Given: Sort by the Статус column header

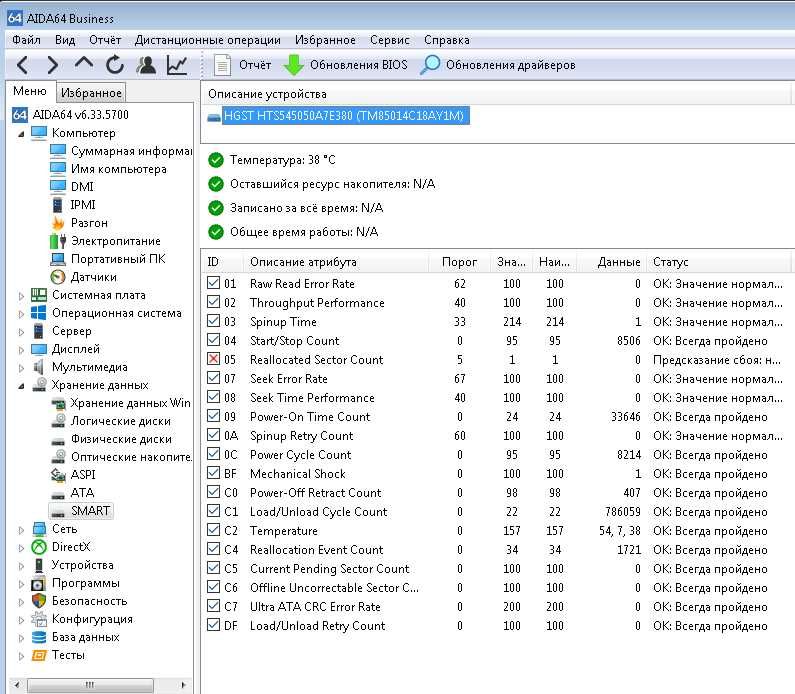Looking at the screenshot, I should tap(718, 262).
